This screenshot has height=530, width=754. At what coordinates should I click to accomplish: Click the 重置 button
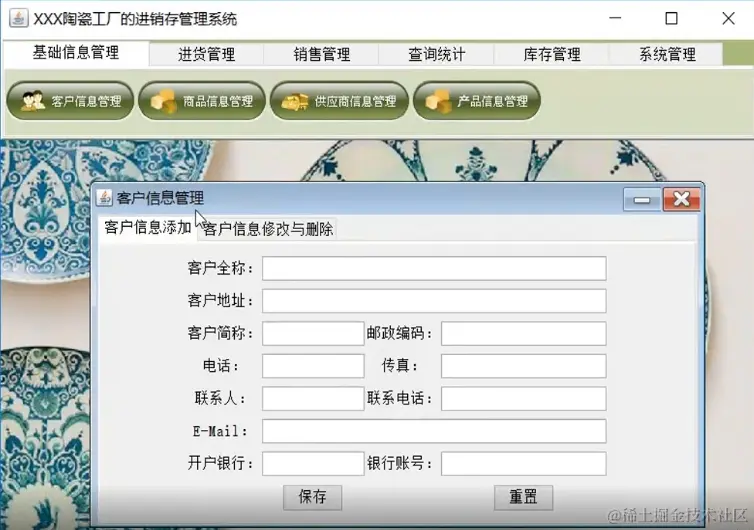pyautogui.click(x=523, y=497)
